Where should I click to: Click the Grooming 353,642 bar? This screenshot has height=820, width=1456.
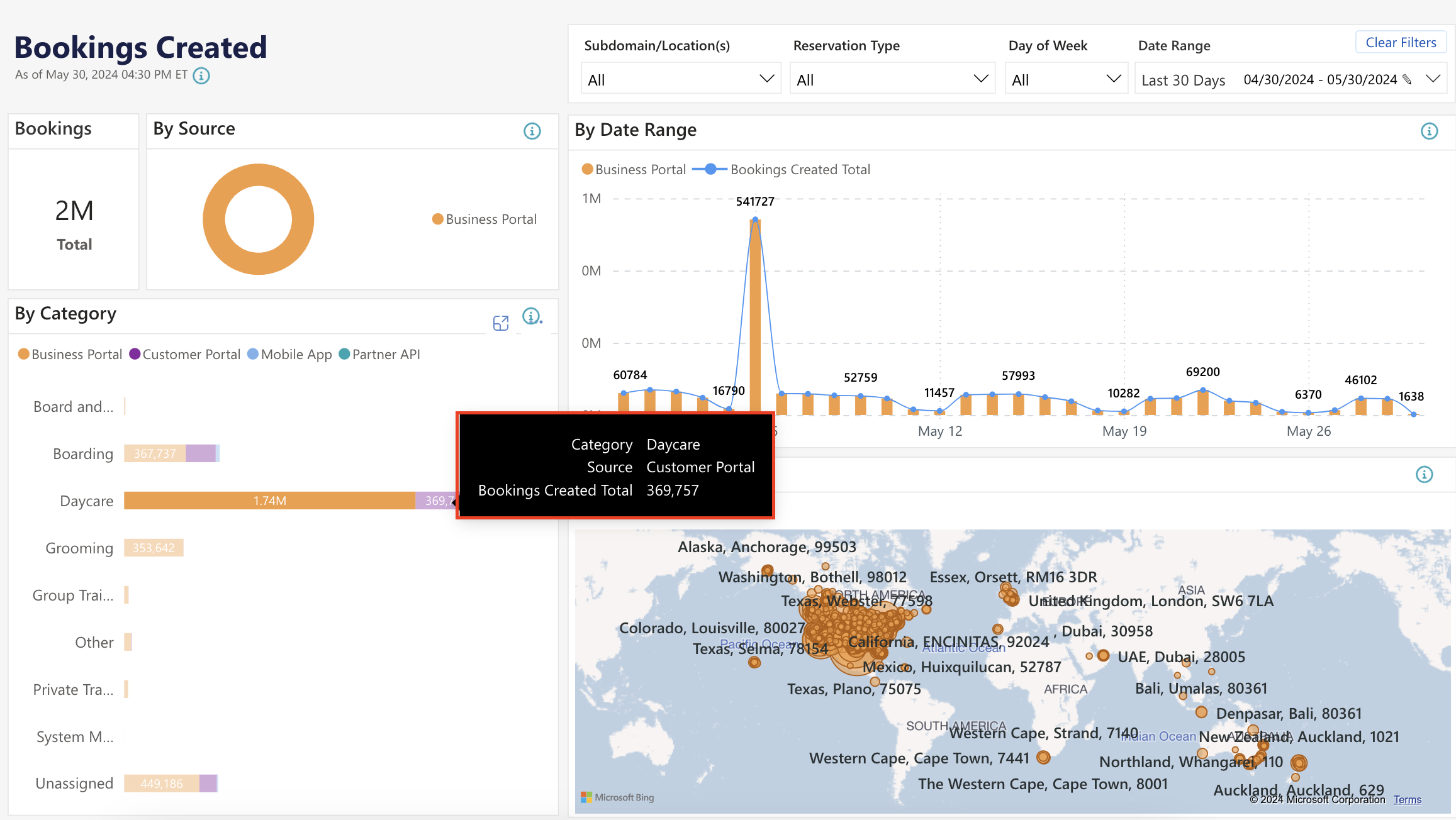(x=154, y=548)
